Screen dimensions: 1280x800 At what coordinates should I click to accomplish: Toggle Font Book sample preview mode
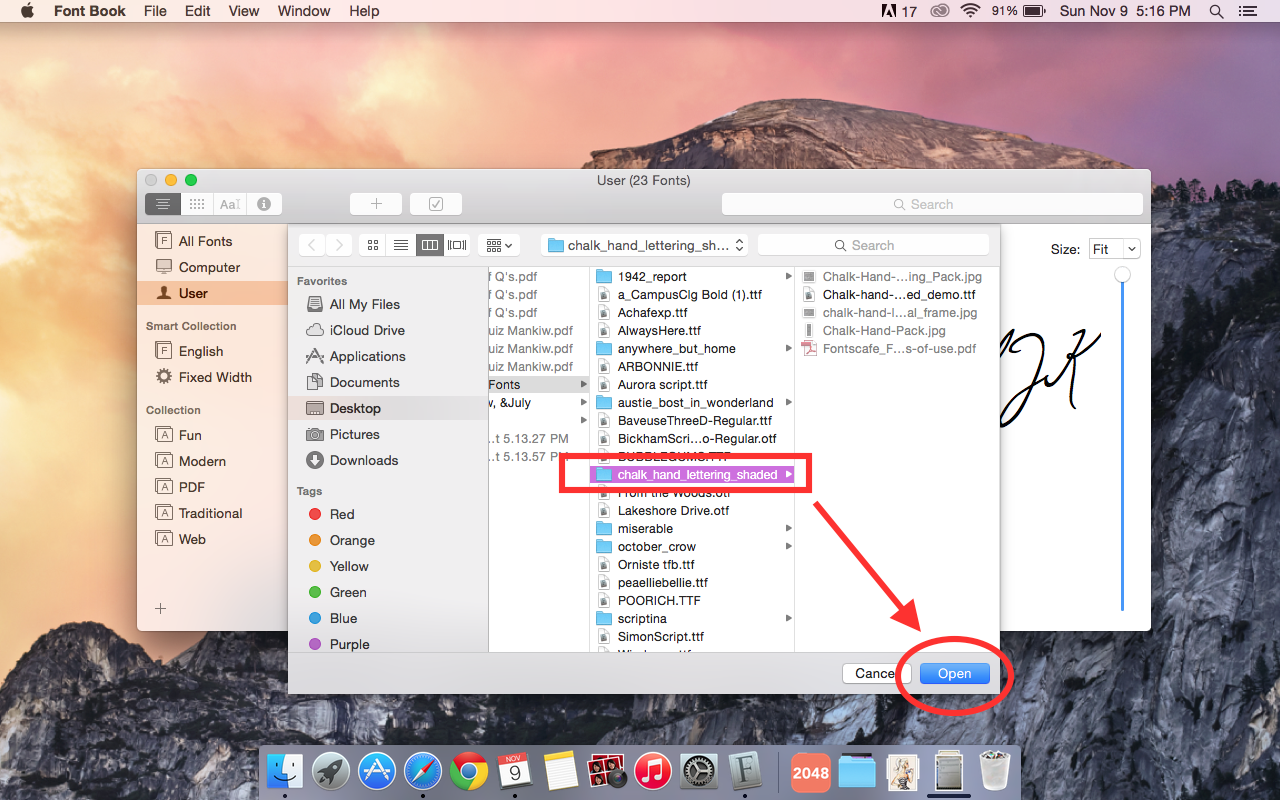pyautogui.click(x=163, y=204)
